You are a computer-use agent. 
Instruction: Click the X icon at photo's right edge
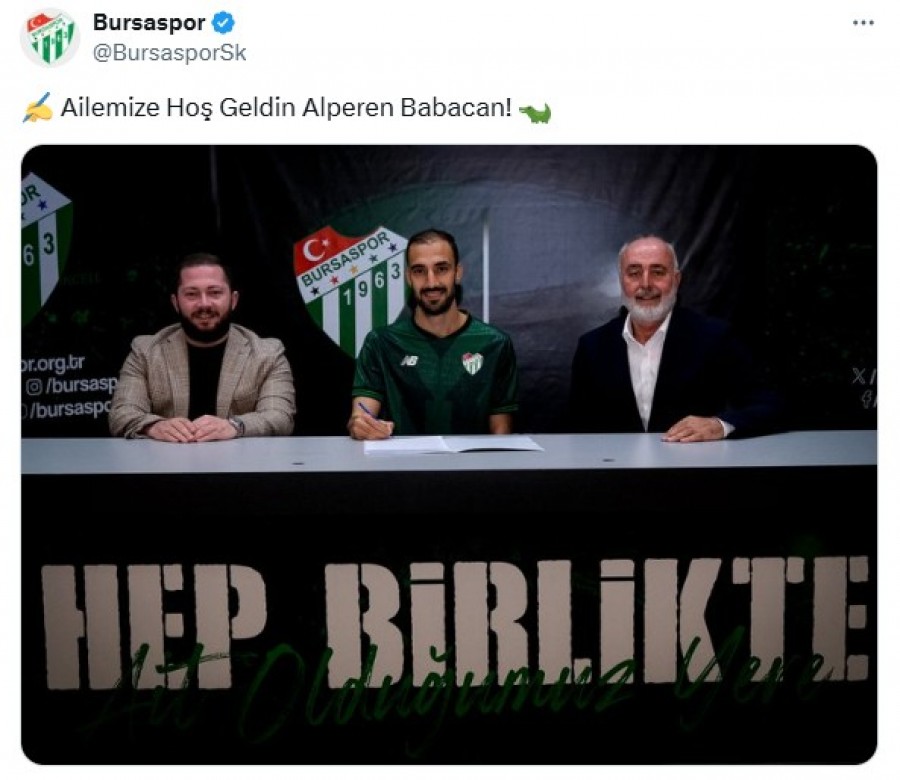[x=859, y=376]
